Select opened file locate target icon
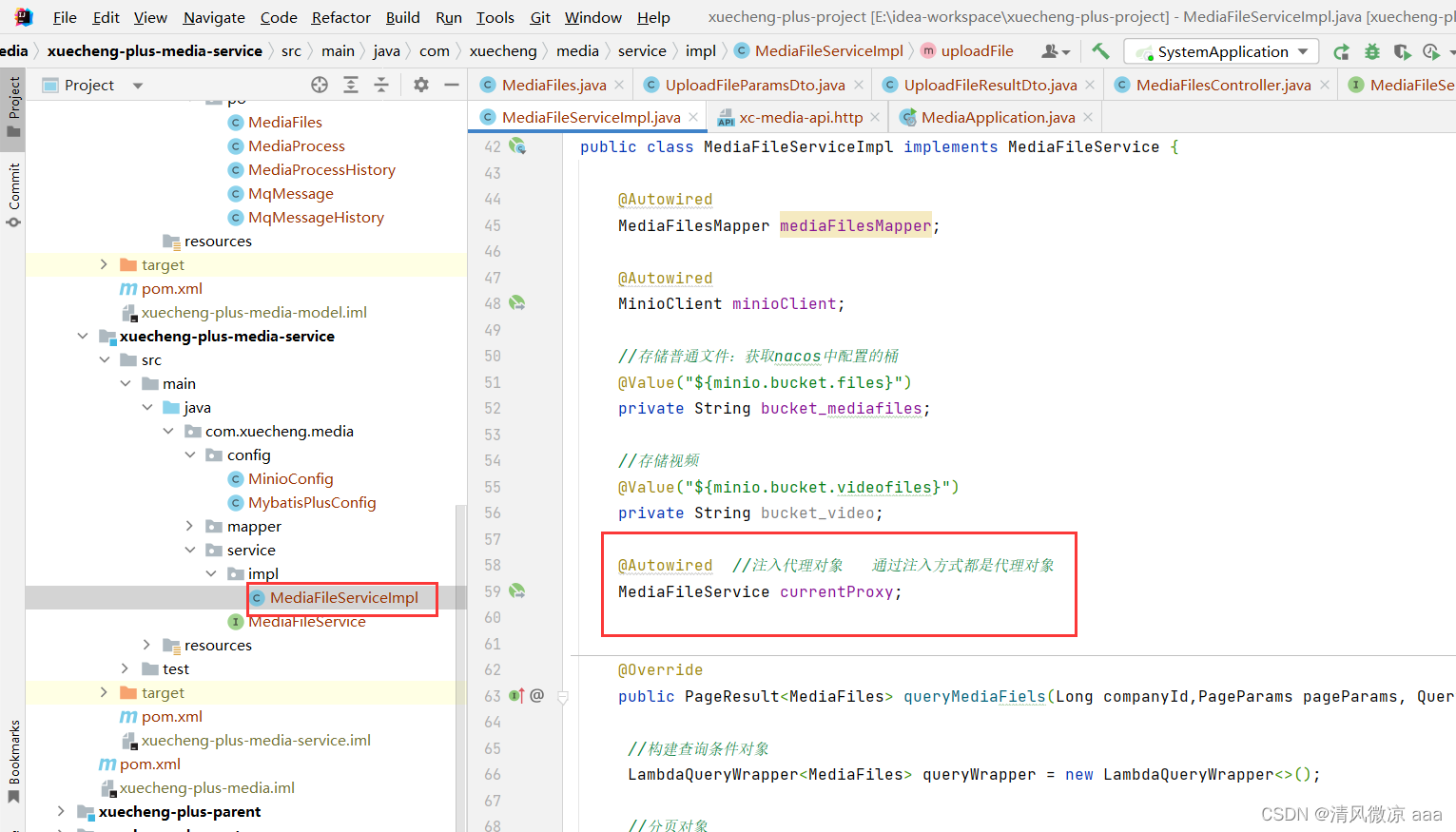This screenshot has height=832, width=1456. pos(320,85)
